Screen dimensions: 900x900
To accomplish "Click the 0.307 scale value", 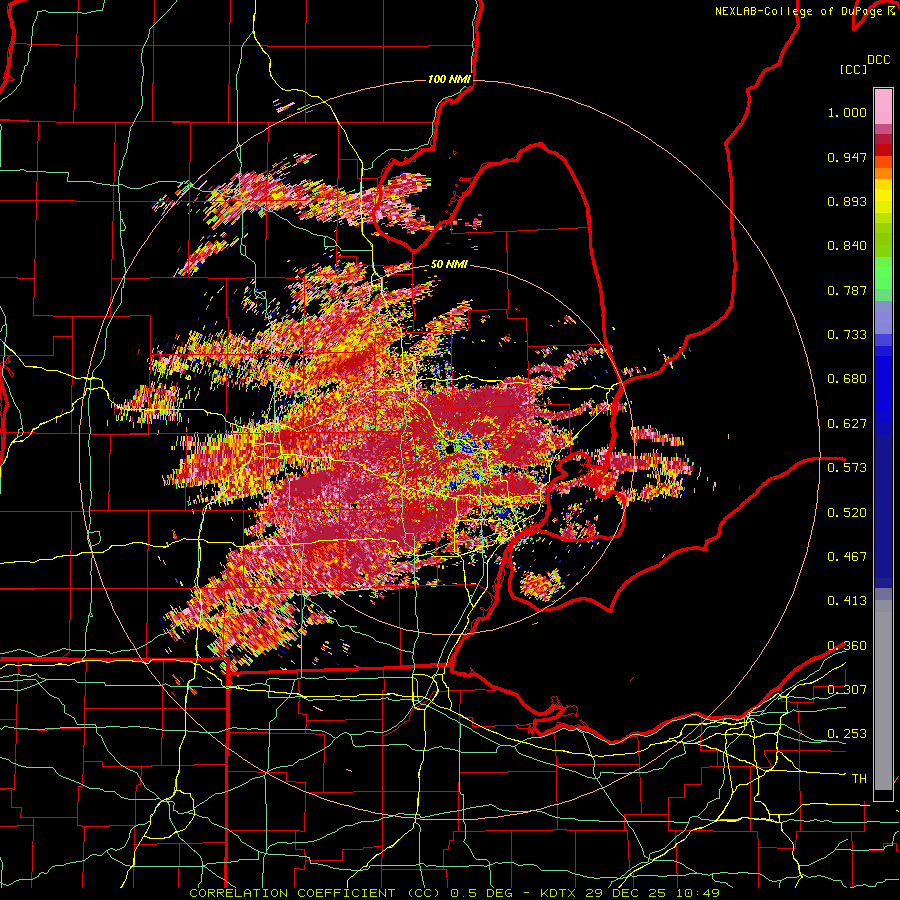I will (x=847, y=689).
